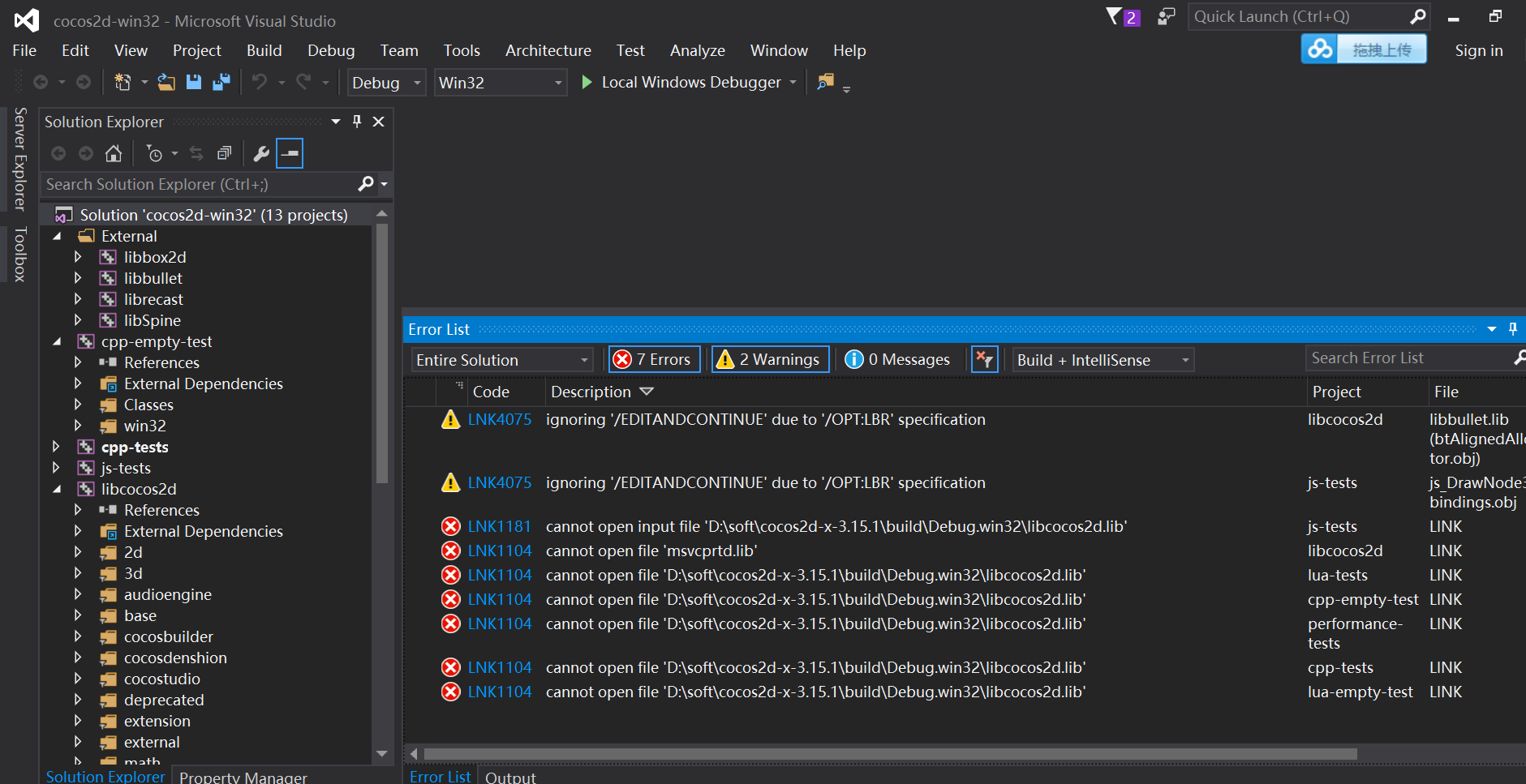Save the current file with Save icon
This screenshot has width=1526, height=784.
click(194, 82)
